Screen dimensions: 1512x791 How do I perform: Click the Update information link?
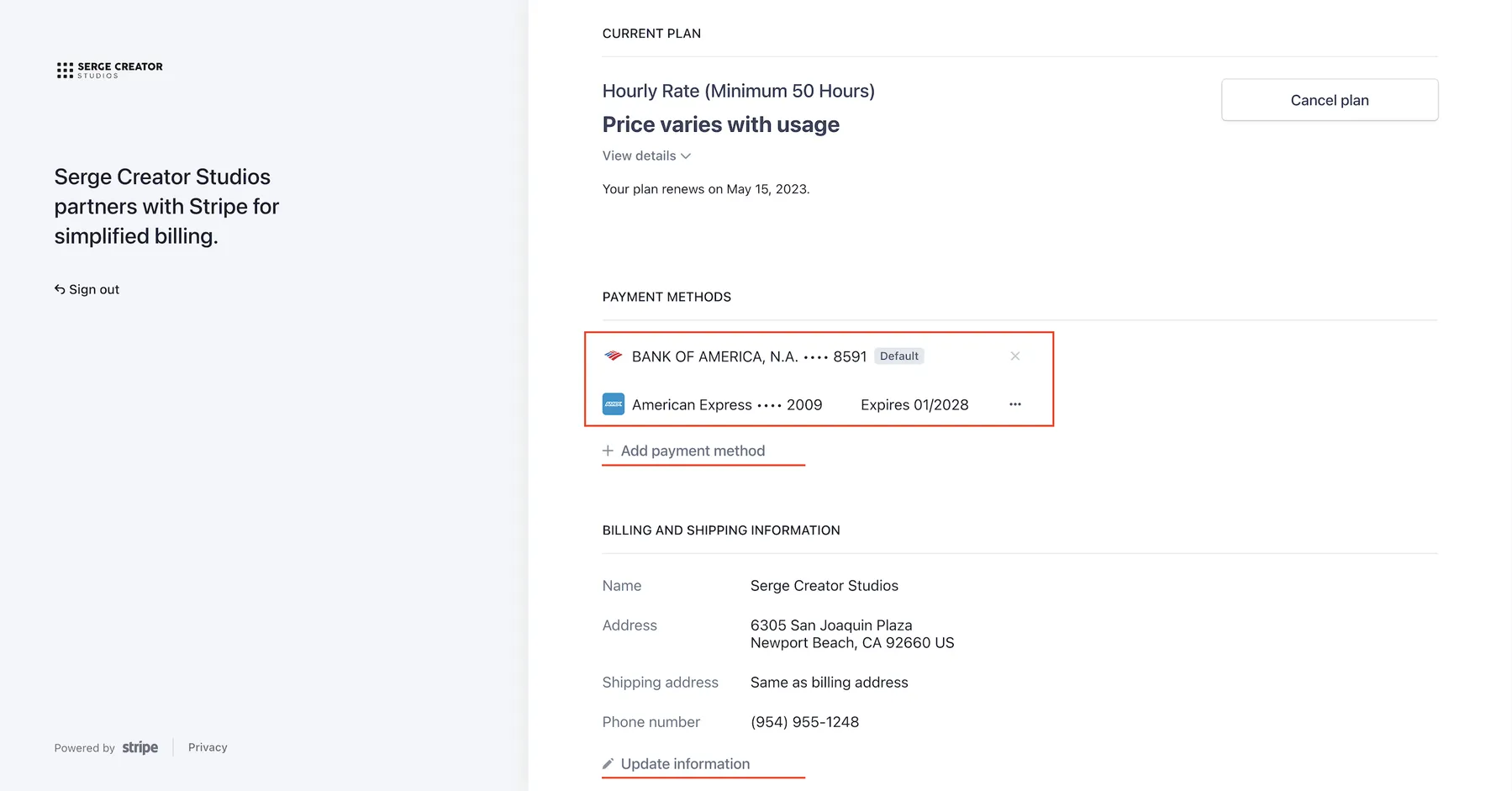click(685, 764)
